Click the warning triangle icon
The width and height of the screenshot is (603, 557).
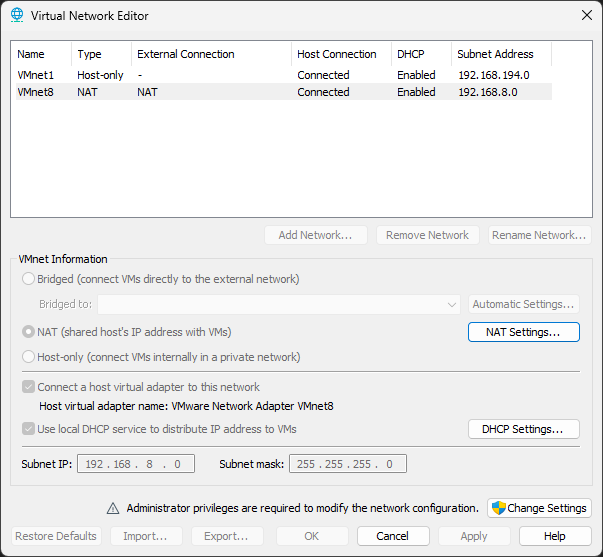click(113, 508)
